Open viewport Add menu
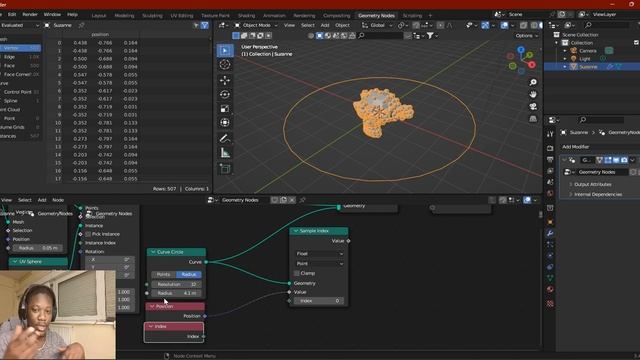This screenshot has width=640, height=360. pyautogui.click(x=325, y=25)
